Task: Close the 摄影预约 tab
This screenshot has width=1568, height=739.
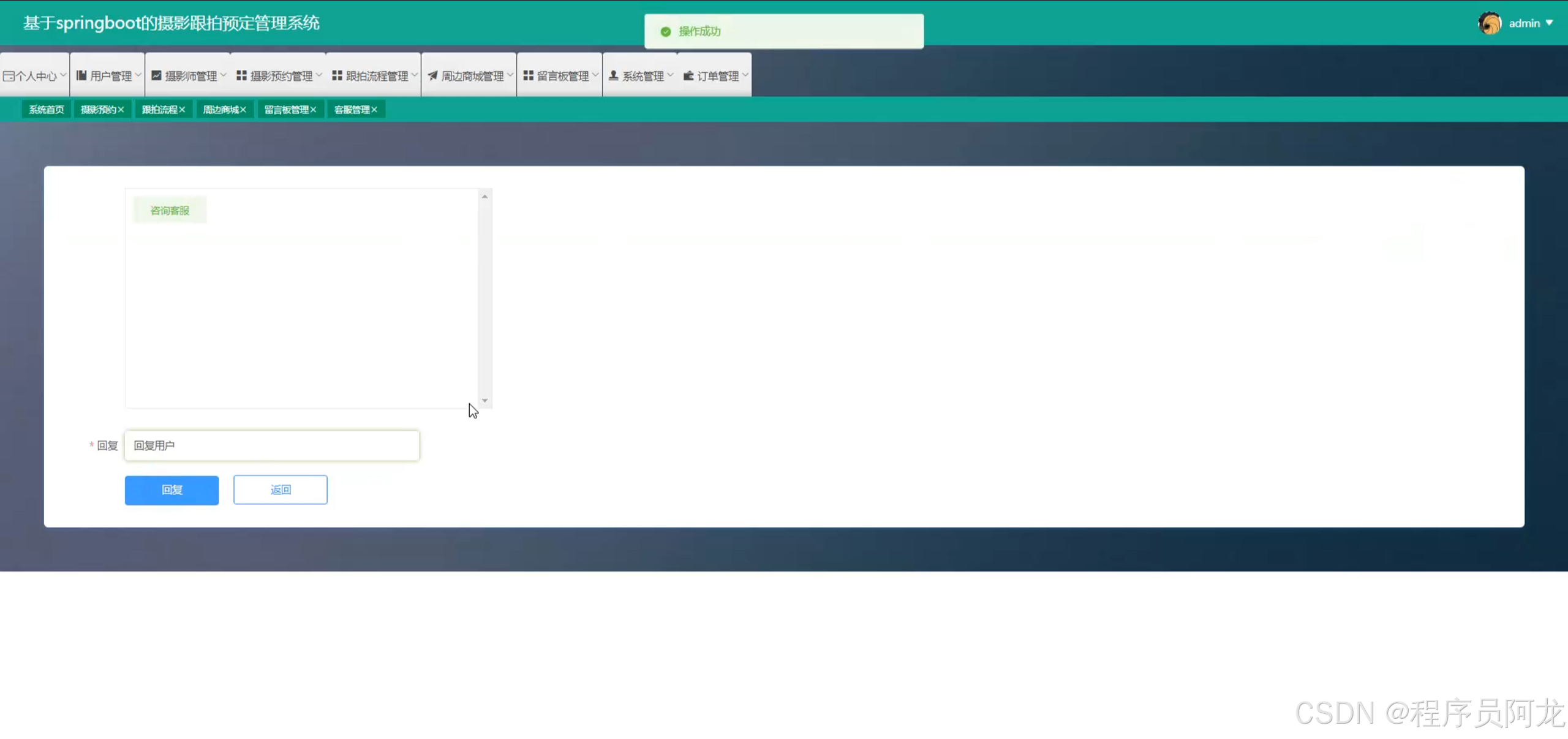Action: pos(121,110)
